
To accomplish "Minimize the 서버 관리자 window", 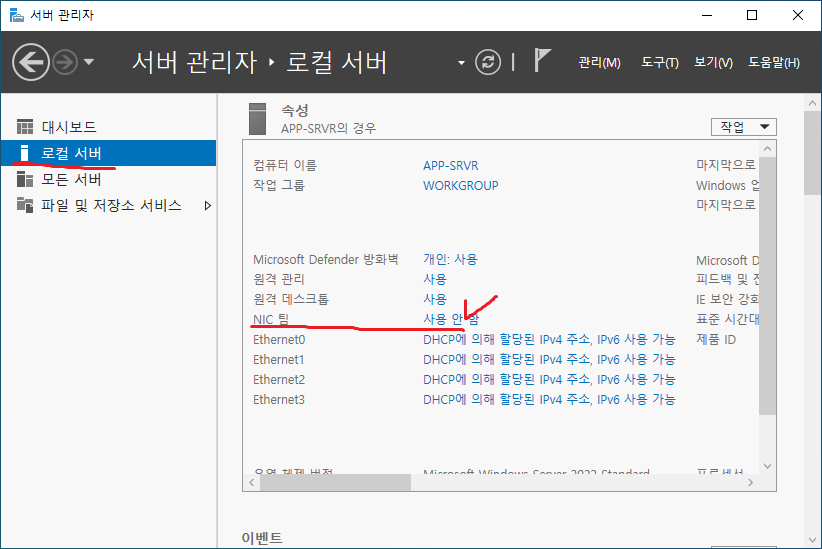I will (x=707, y=15).
